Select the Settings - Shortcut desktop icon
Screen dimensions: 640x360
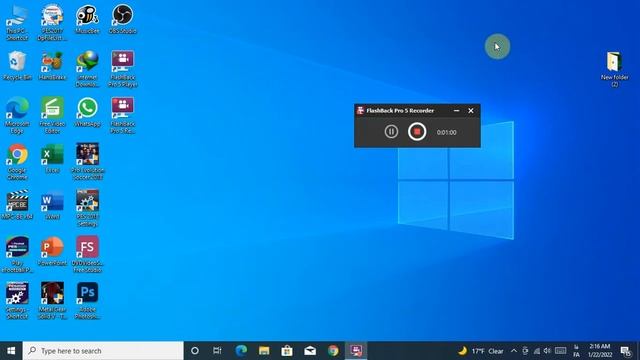pos(17,301)
